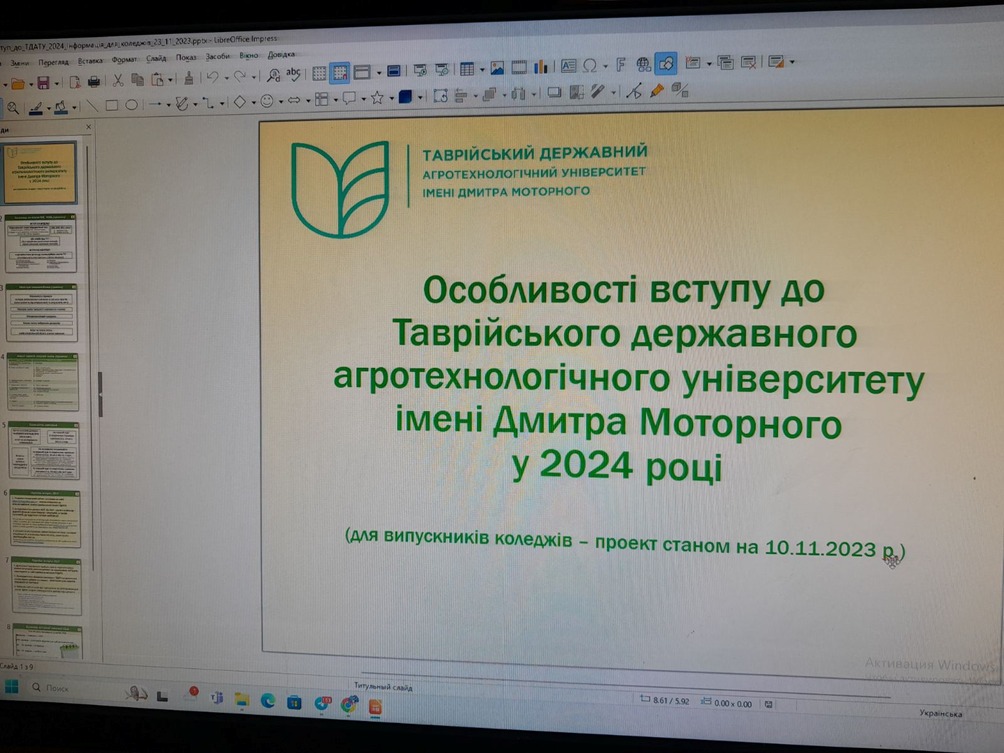Insert hyperlink globe icon

643,64
